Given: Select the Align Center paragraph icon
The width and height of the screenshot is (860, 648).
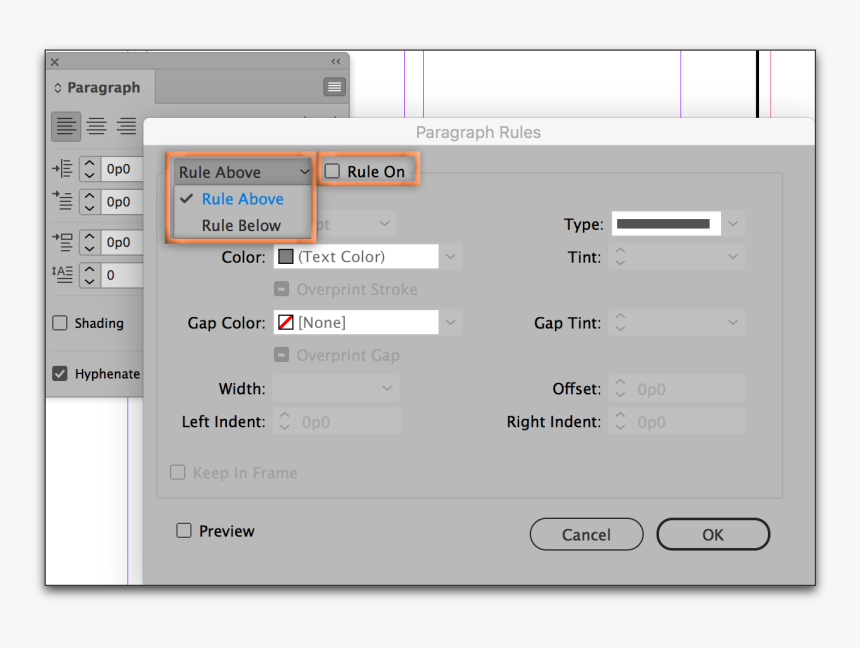Looking at the screenshot, I should pyautogui.click(x=96, y=126).
